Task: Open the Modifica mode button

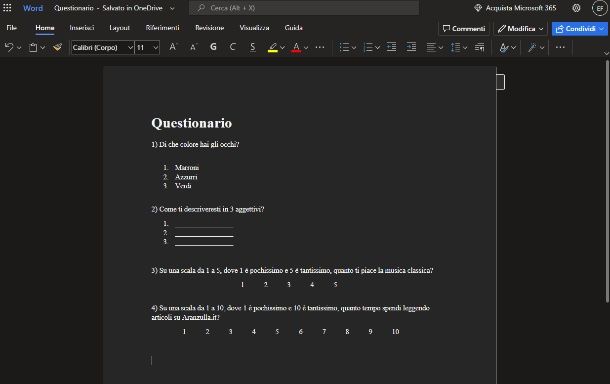Action: point(520,28)
